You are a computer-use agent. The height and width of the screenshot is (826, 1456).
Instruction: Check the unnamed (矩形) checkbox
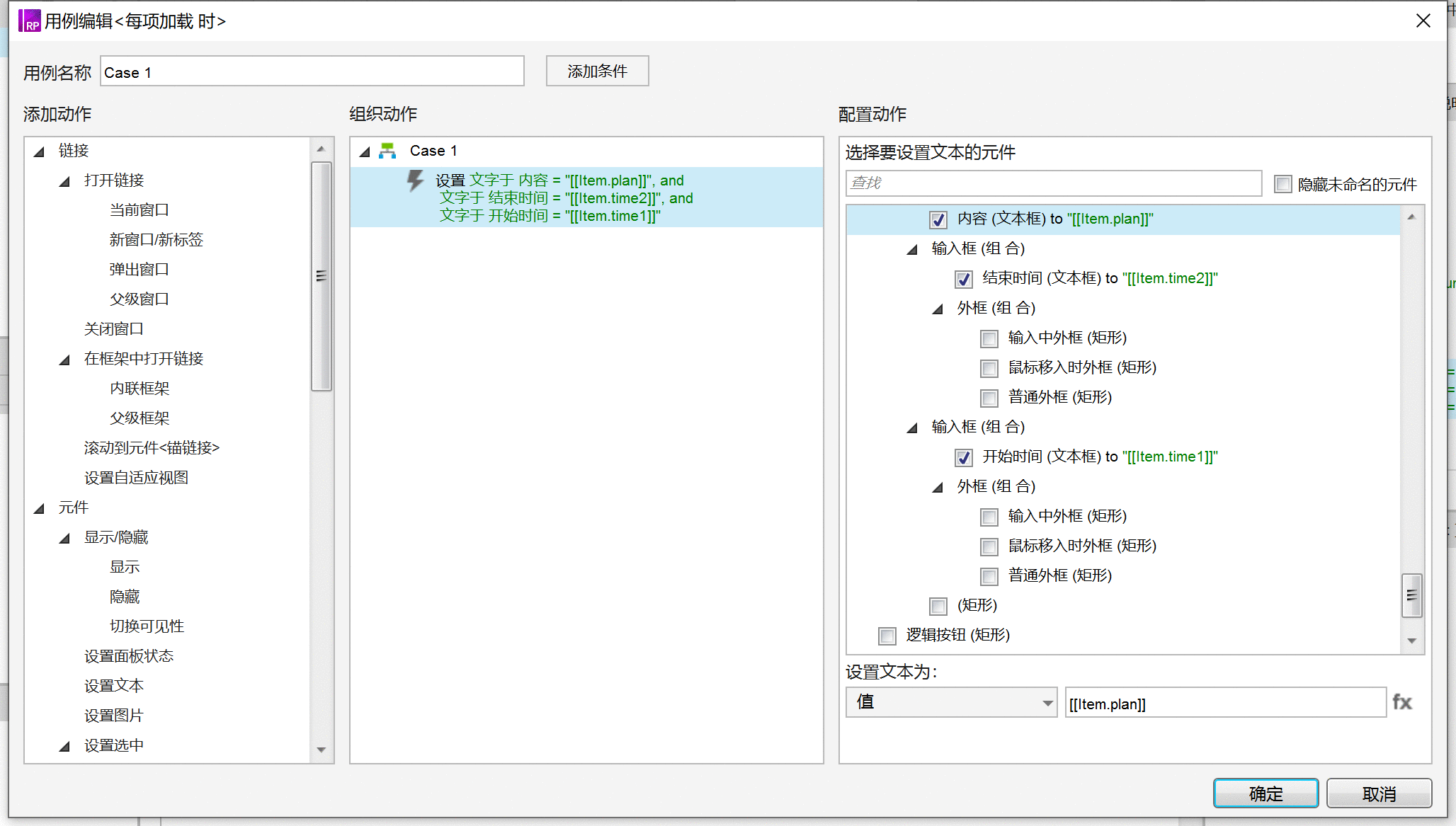(x=938, y=607)
